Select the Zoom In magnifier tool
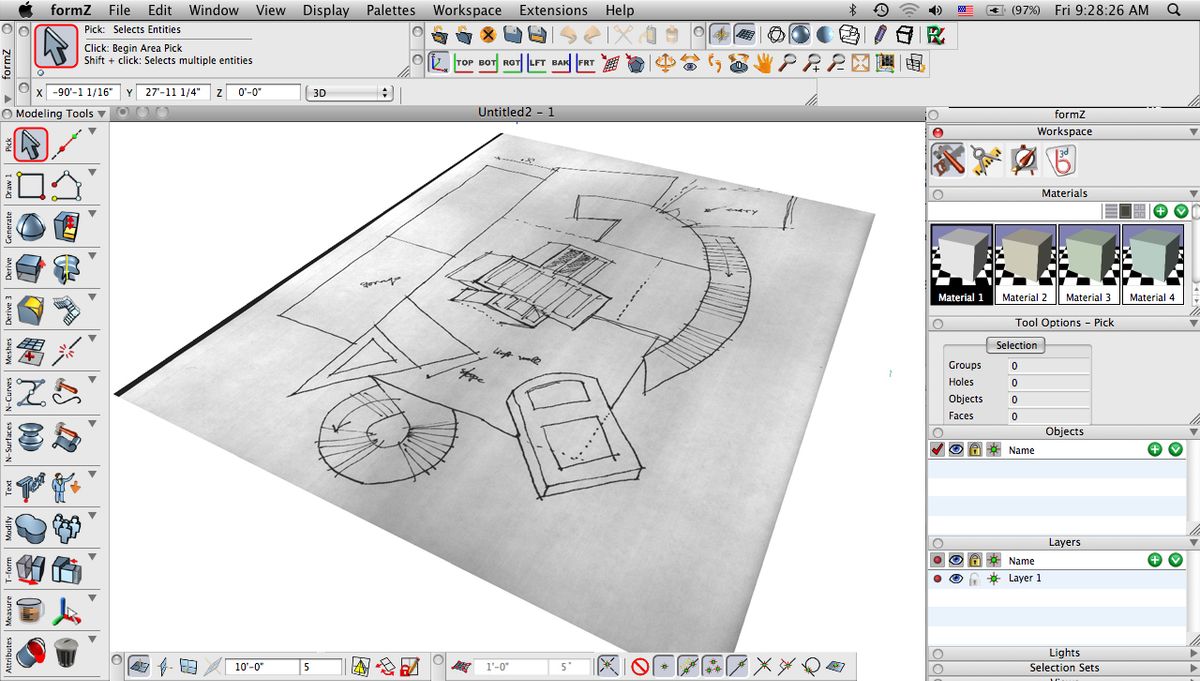 coord(811,62)
